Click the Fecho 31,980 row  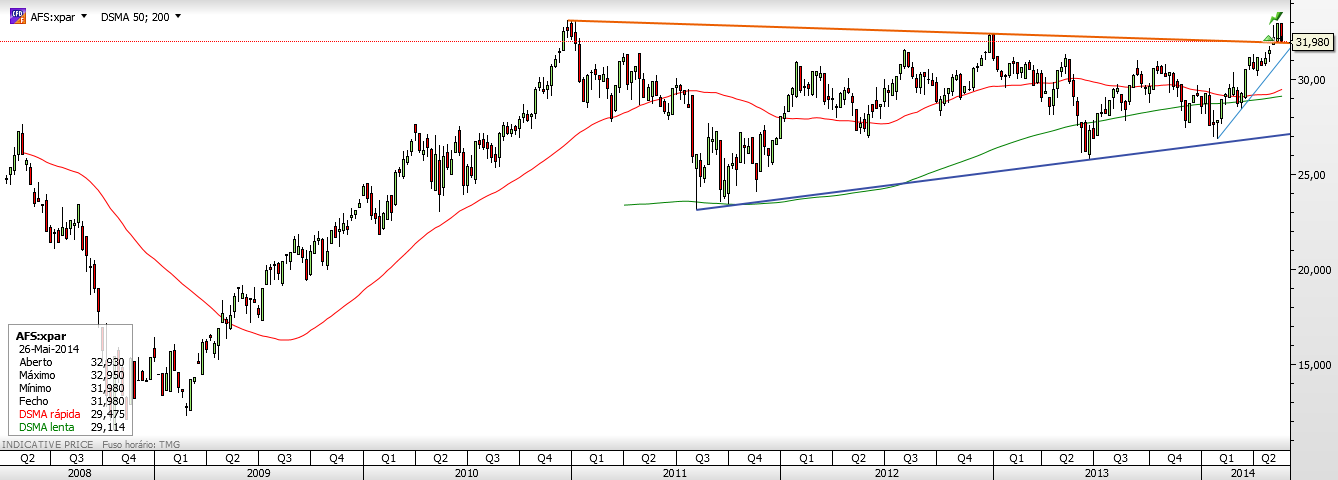click(x=70, y=401)
